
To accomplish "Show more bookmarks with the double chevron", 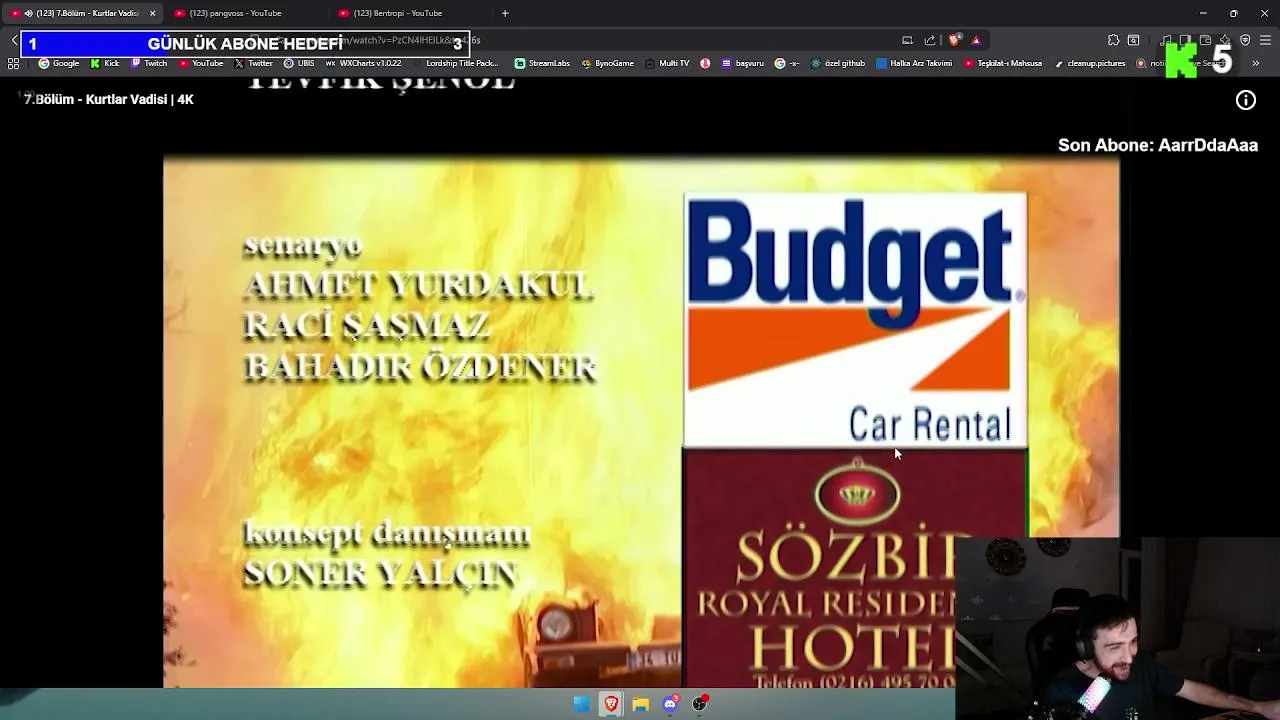I will click(x=1255, y=63).
